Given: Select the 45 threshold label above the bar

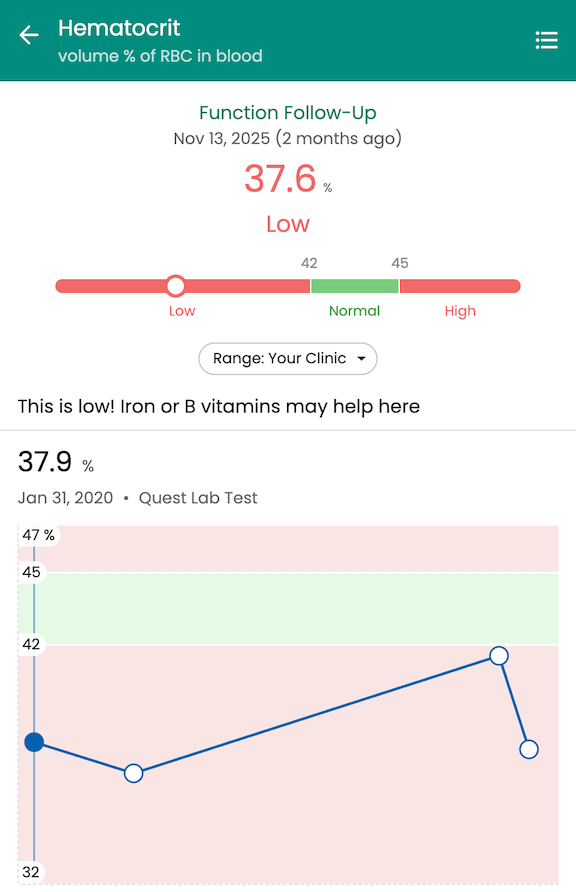Looking at the screenshot, I should pos(400,263).
